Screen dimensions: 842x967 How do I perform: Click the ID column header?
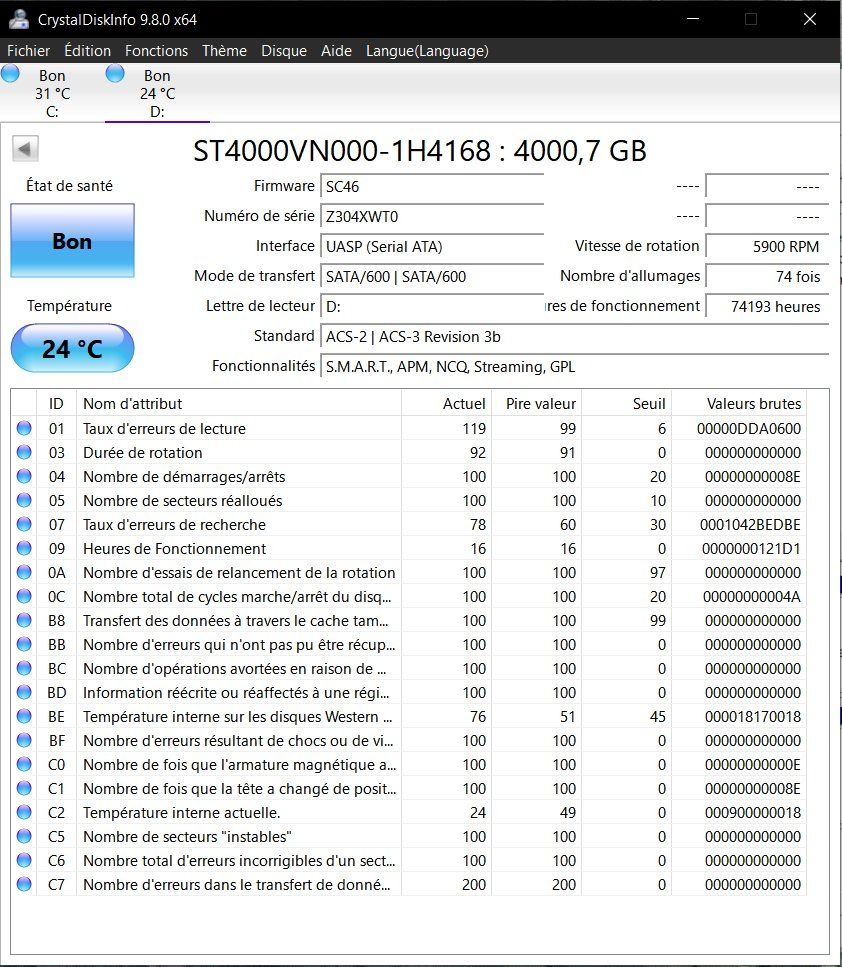coord(56,403)
